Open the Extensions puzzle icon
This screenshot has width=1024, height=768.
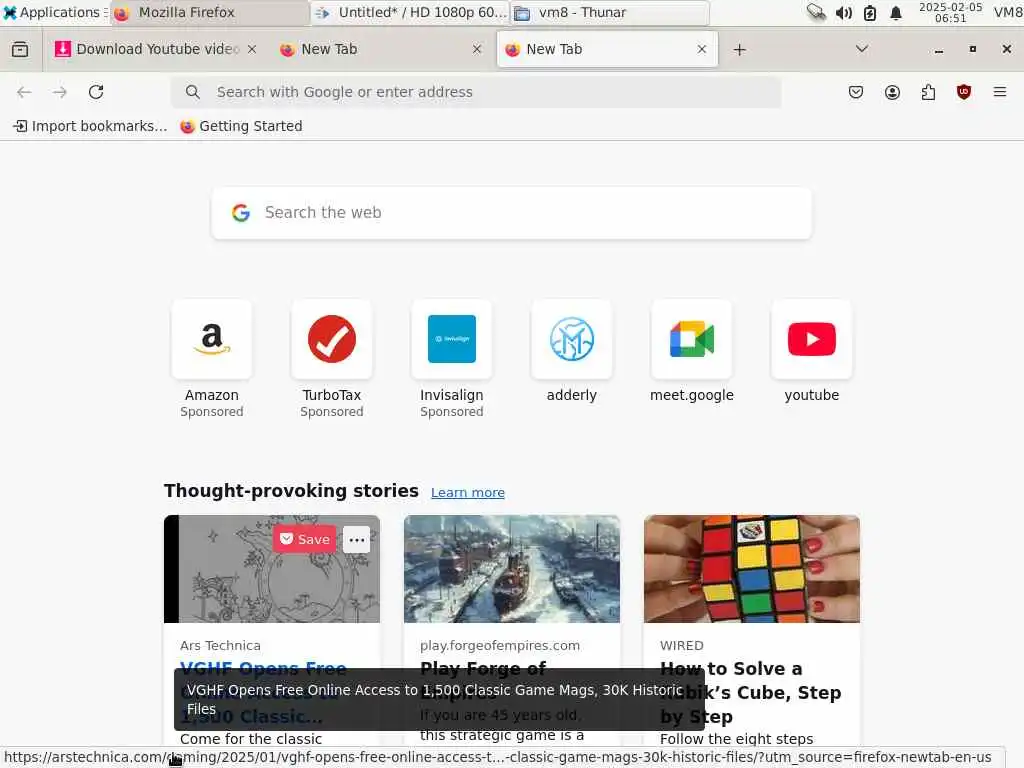click(x=928, y=92)
